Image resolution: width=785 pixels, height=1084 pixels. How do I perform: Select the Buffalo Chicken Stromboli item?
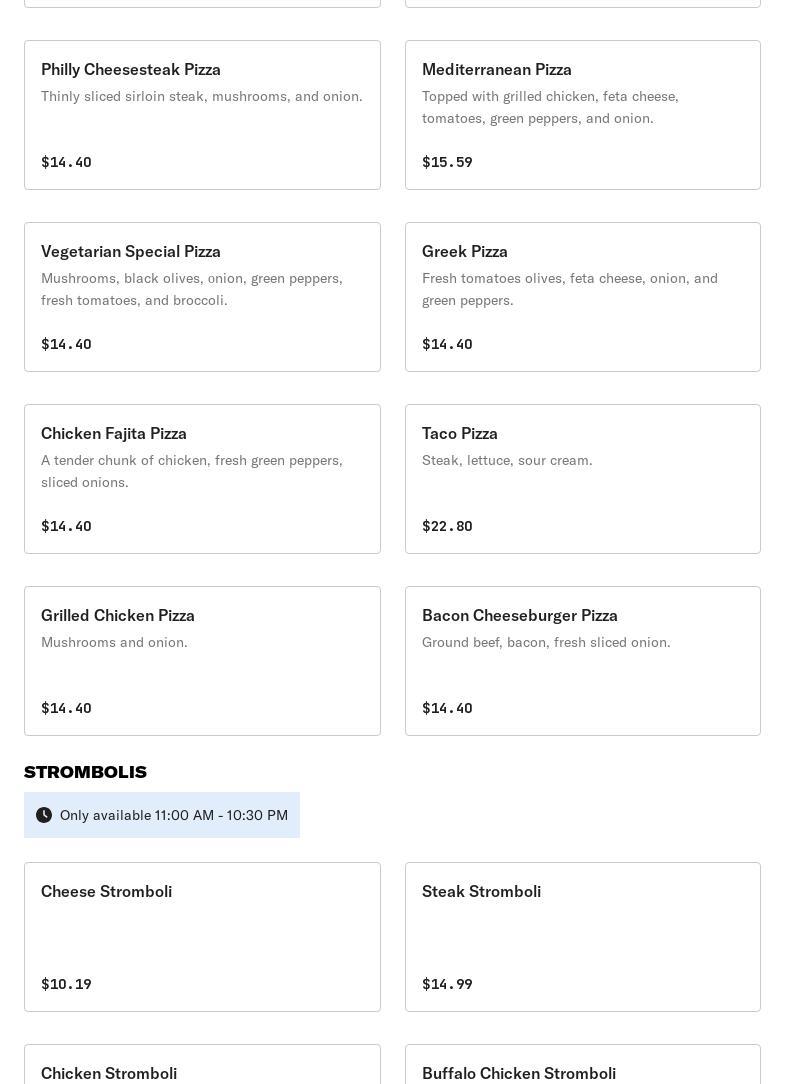pyautogui.click(x=582, y=1065)
